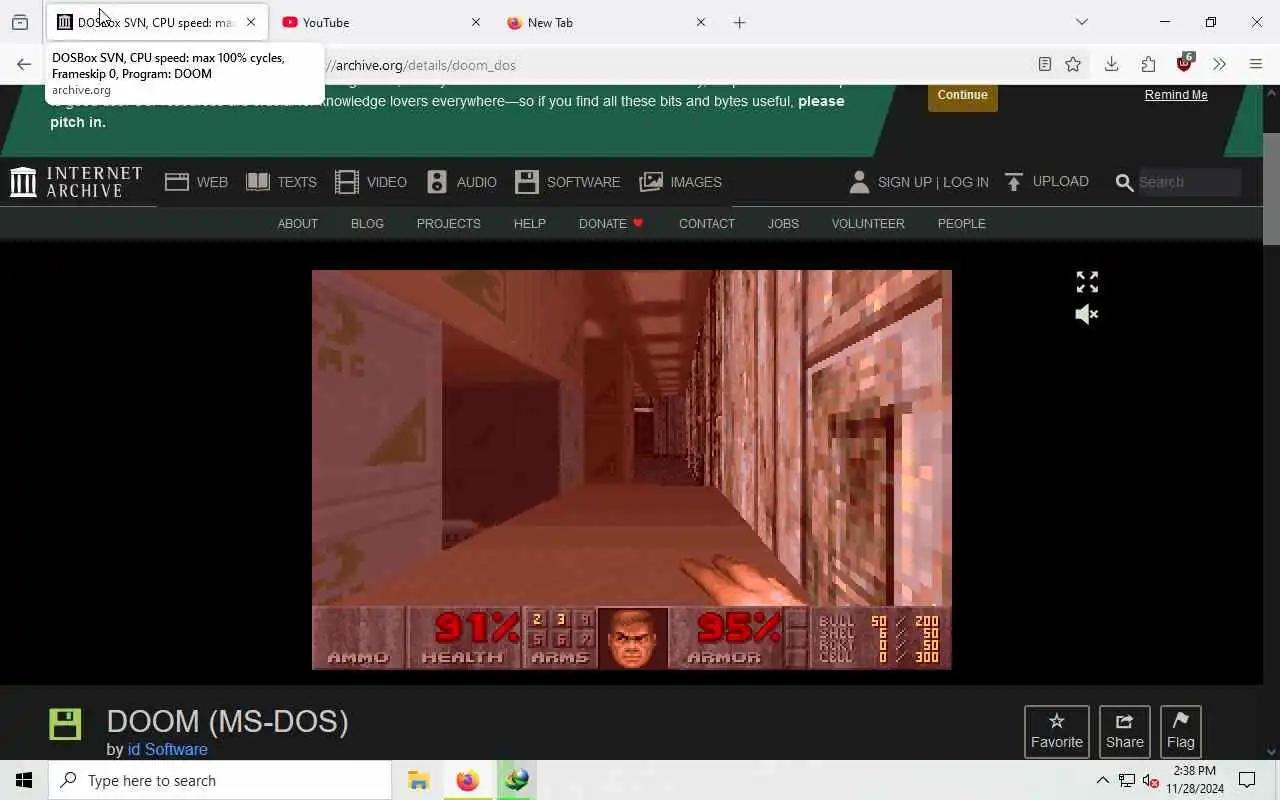Open the Internet Archive logo home

pos(76,182)
